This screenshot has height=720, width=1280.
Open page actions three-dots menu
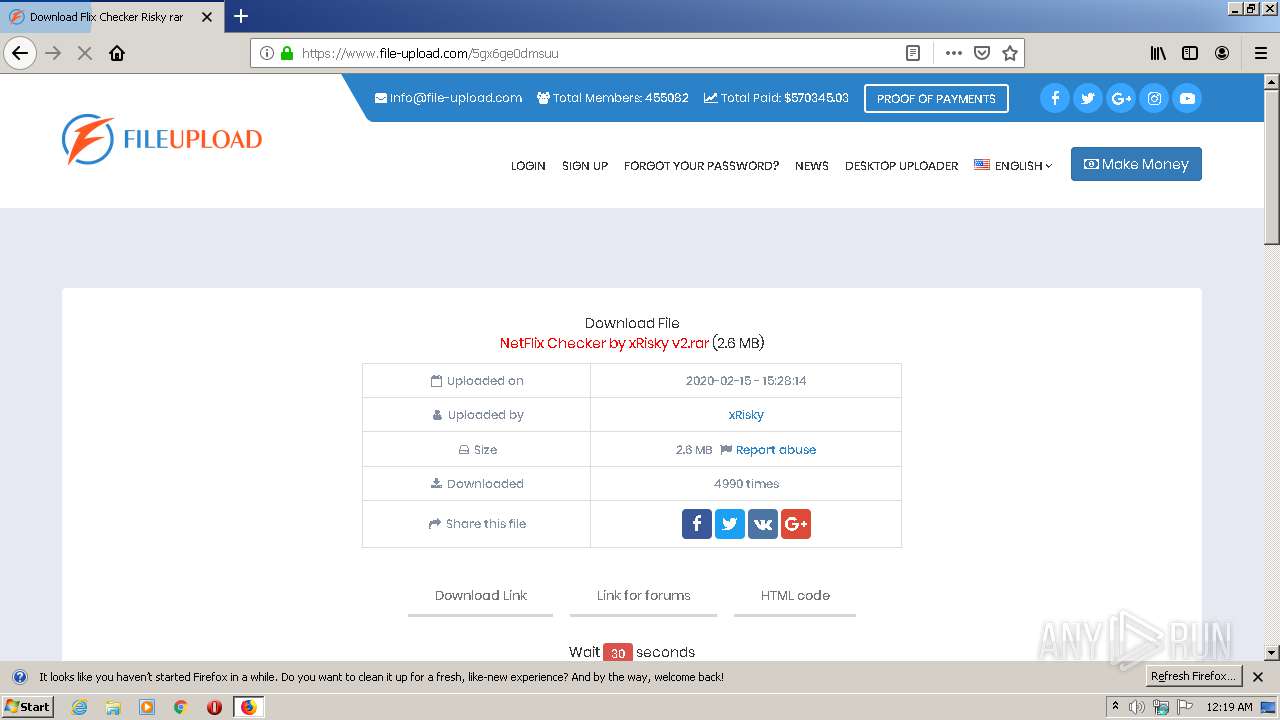953,53
